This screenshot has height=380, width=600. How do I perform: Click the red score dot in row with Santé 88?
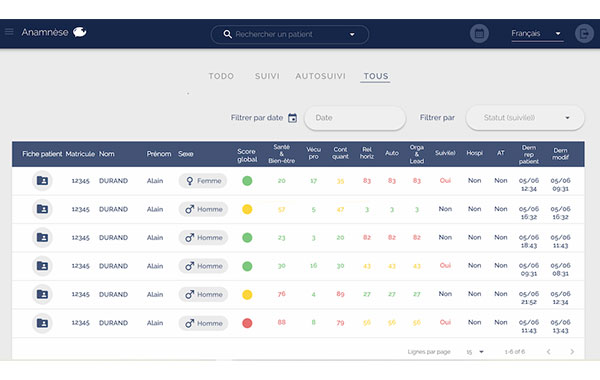click(x=247, y=323)
